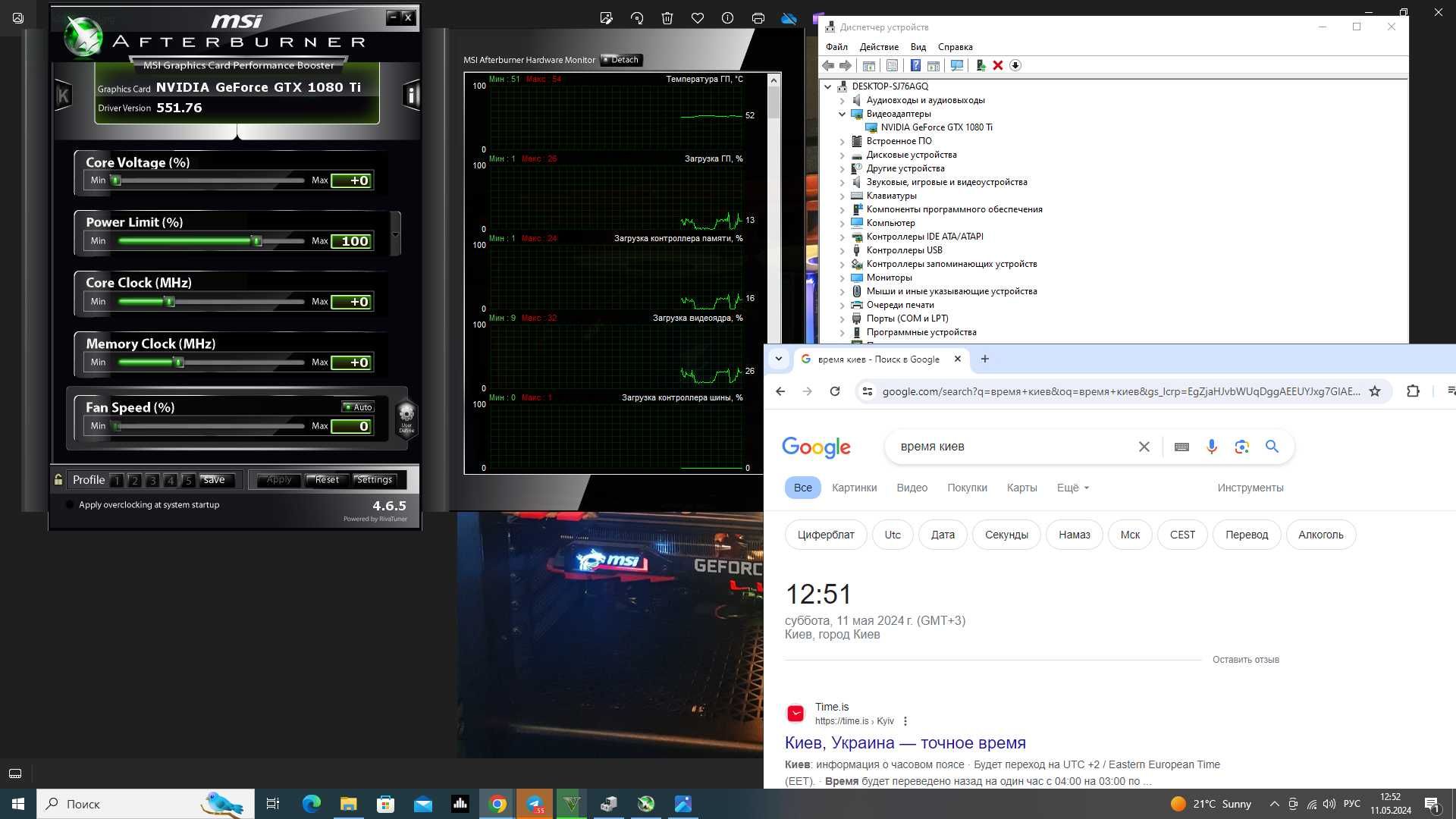
Task: Open Microsoft Edge from the taskbar
Action: point(312,804)
